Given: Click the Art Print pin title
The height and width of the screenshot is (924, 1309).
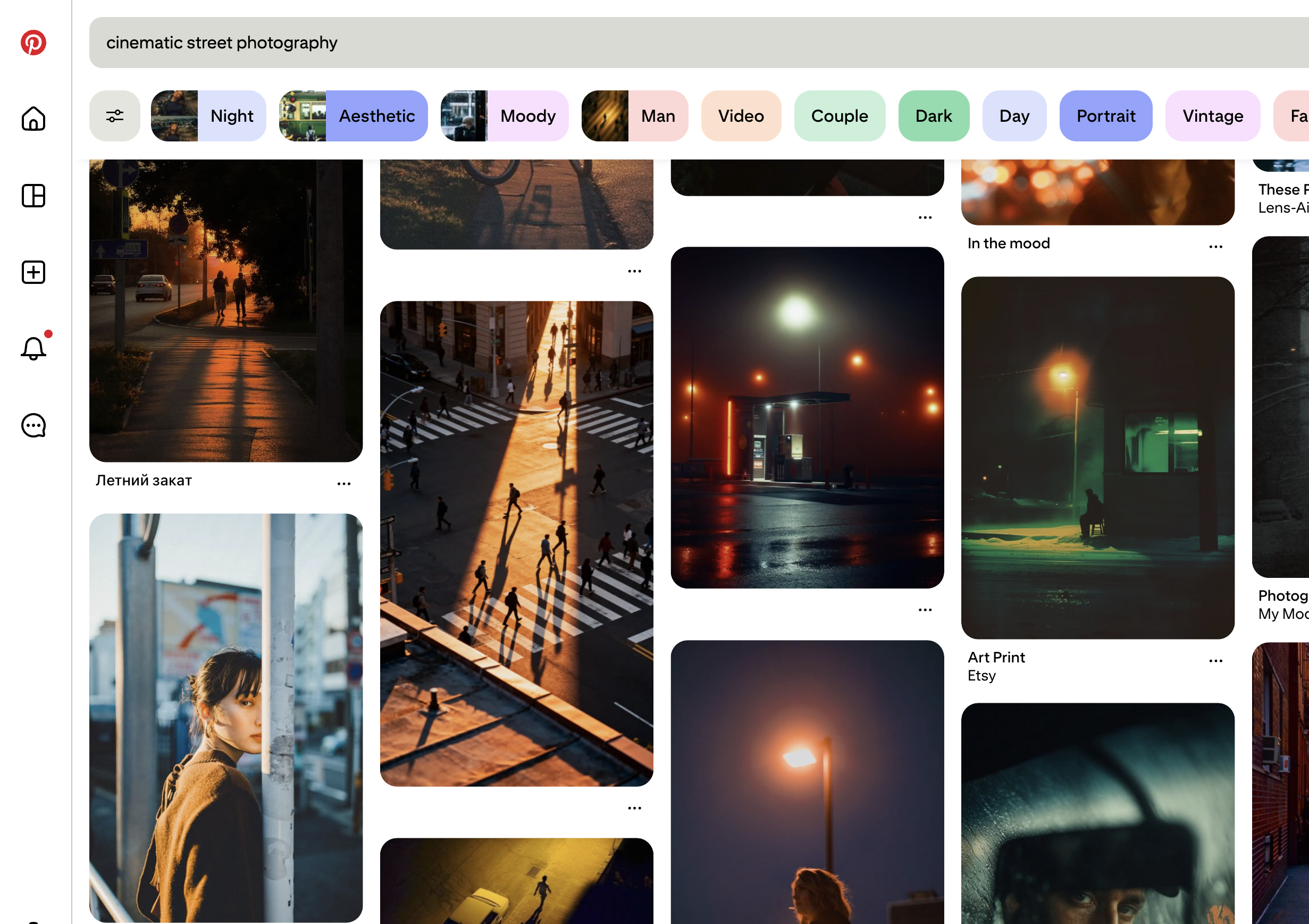Looking at the screenshot, I should coord(996,657).
